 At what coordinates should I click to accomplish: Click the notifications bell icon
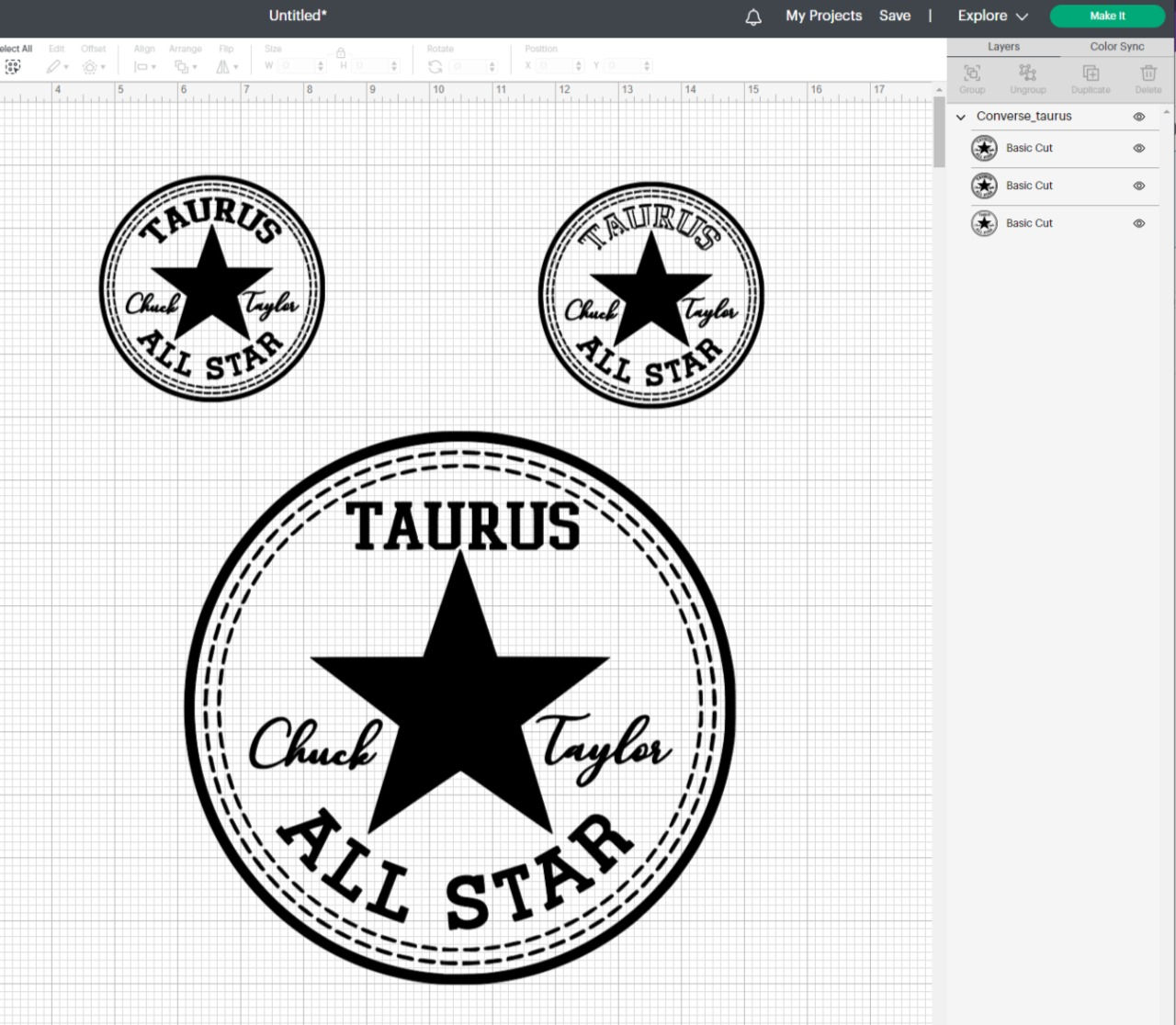click(x=753, y=16)
